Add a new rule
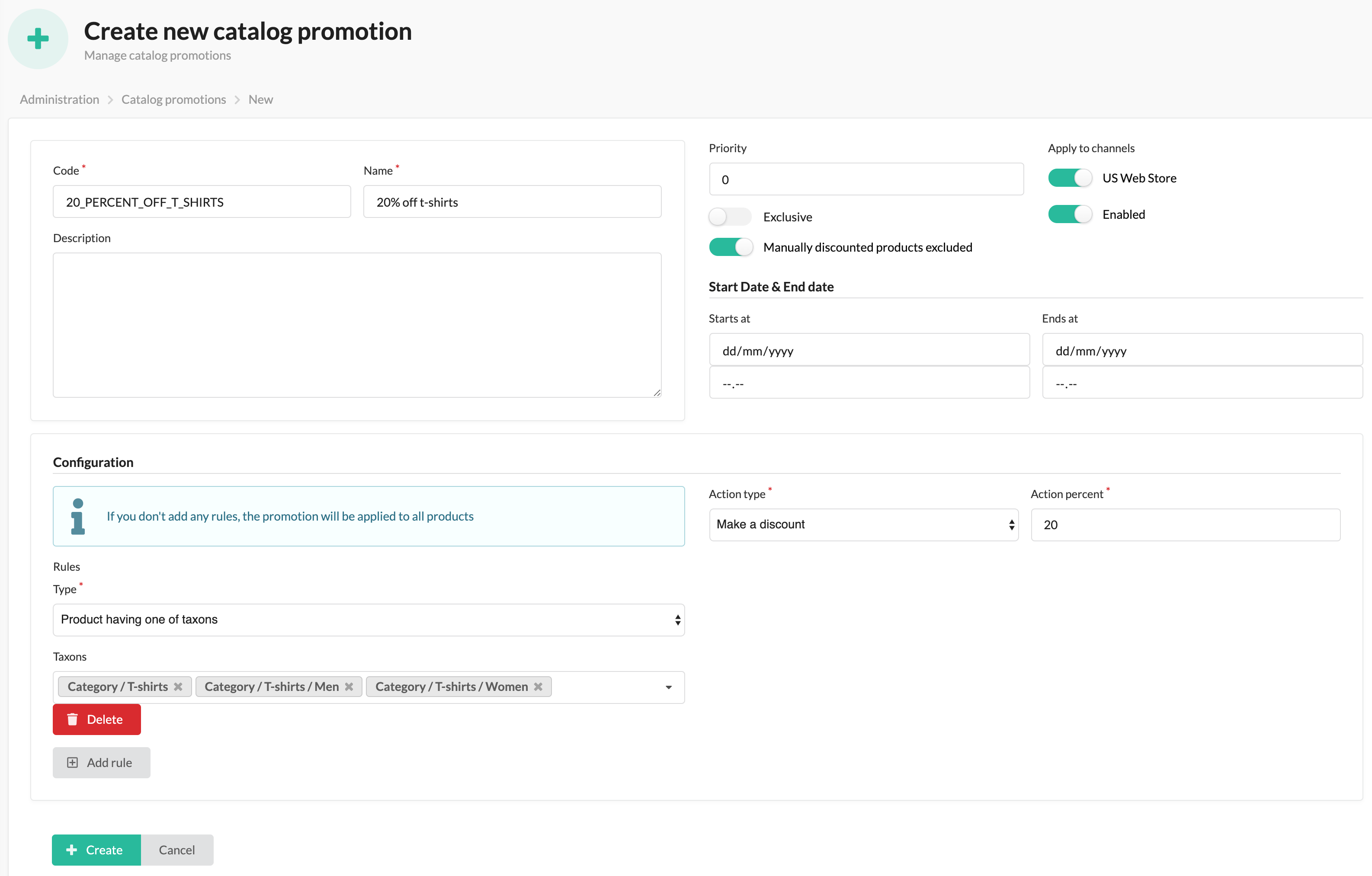This screenshot has width=1372, height=876. pos(101,763)
